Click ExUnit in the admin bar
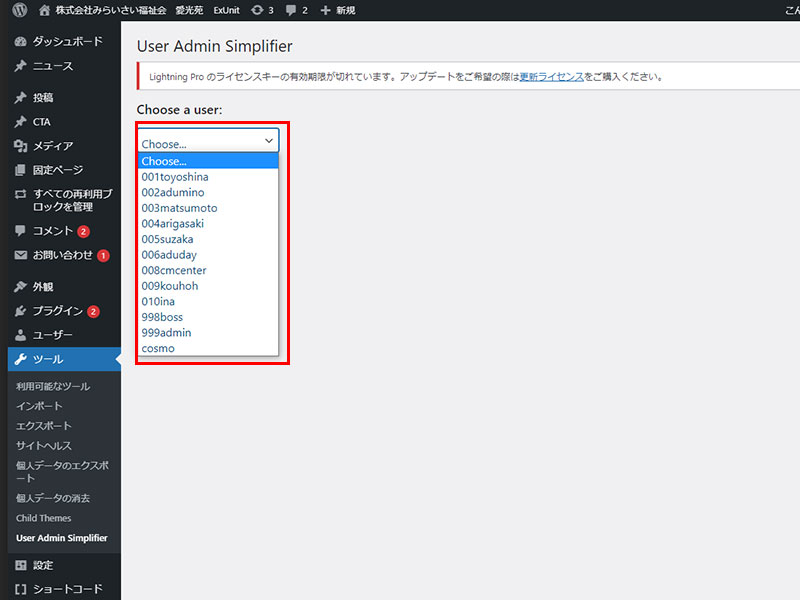Screen dimensions: 800x600 pyautogui.click(x=226, y=10)
